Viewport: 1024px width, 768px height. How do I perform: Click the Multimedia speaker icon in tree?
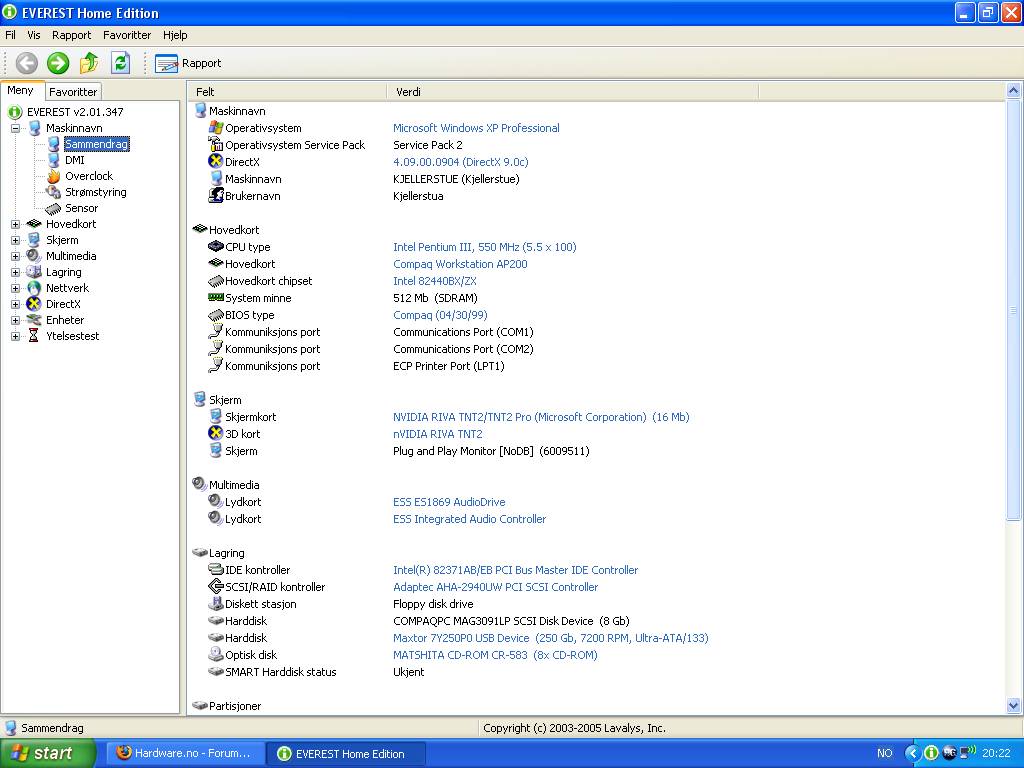[x=34, y=256]
